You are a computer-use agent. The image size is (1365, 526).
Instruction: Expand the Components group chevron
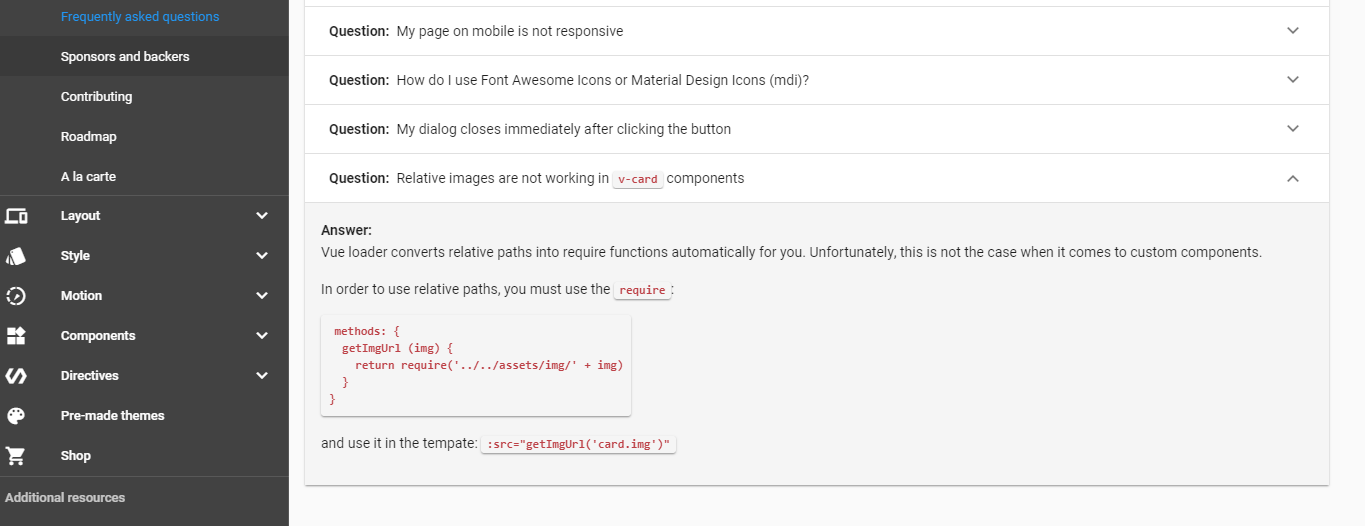pyautogui.click(x=262, y=336)
